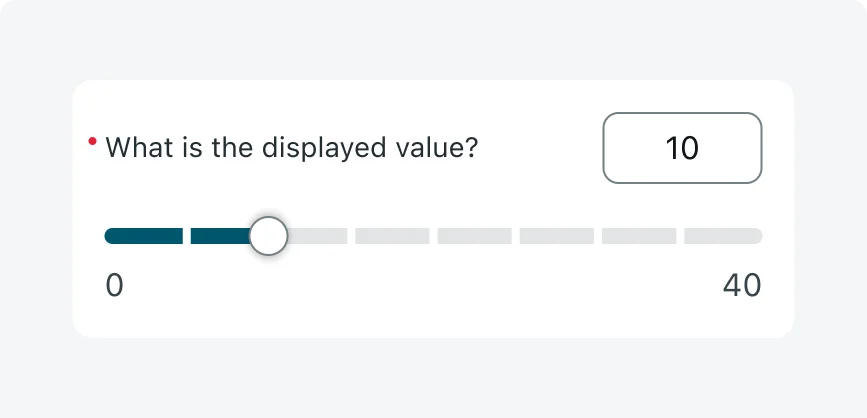This screenshot has width=867, height=418.
Task: Click the gap at the slider track midpoint
Action: 433,236
